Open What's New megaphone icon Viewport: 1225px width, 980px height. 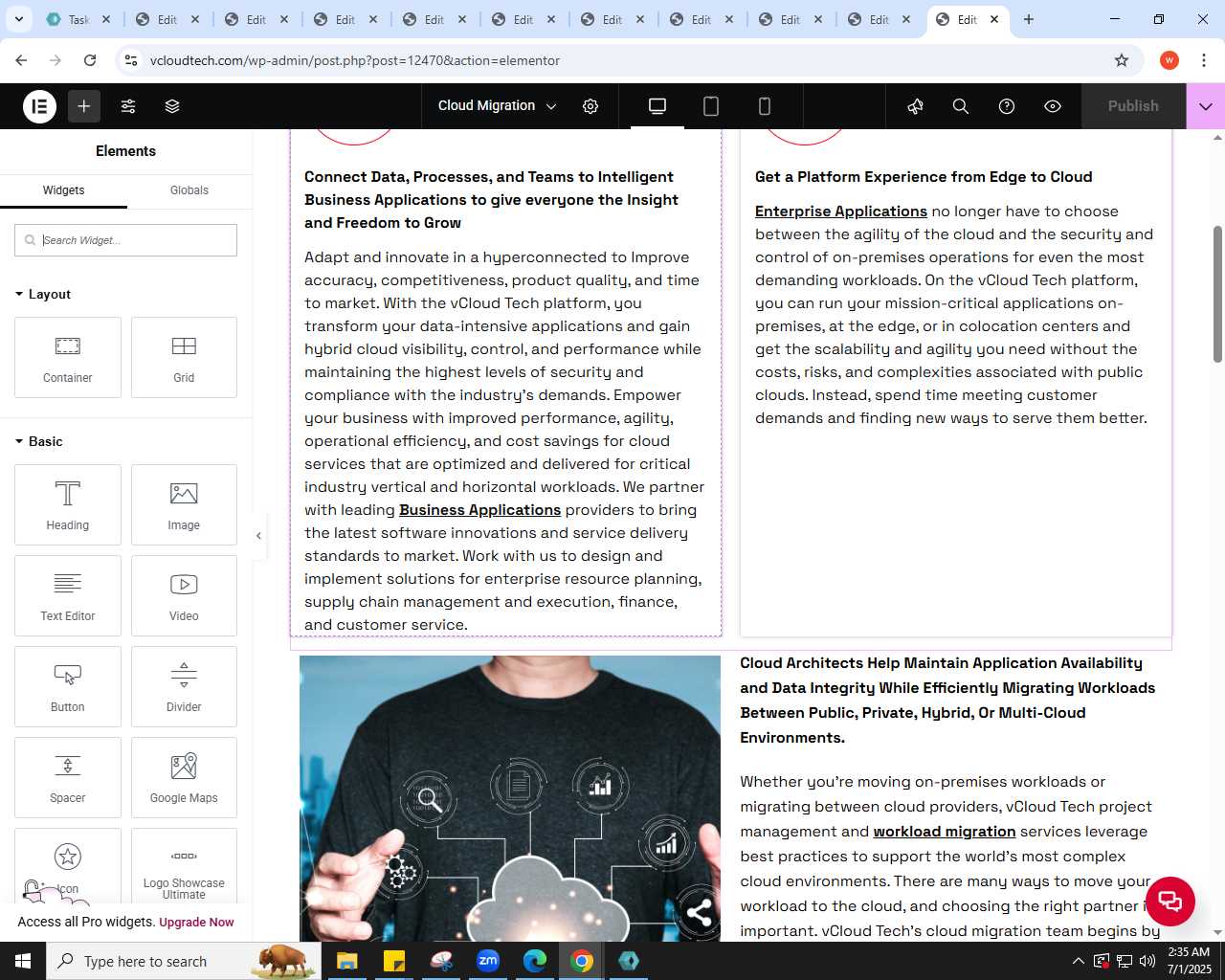pyautogui.click(x=916, y=106)
